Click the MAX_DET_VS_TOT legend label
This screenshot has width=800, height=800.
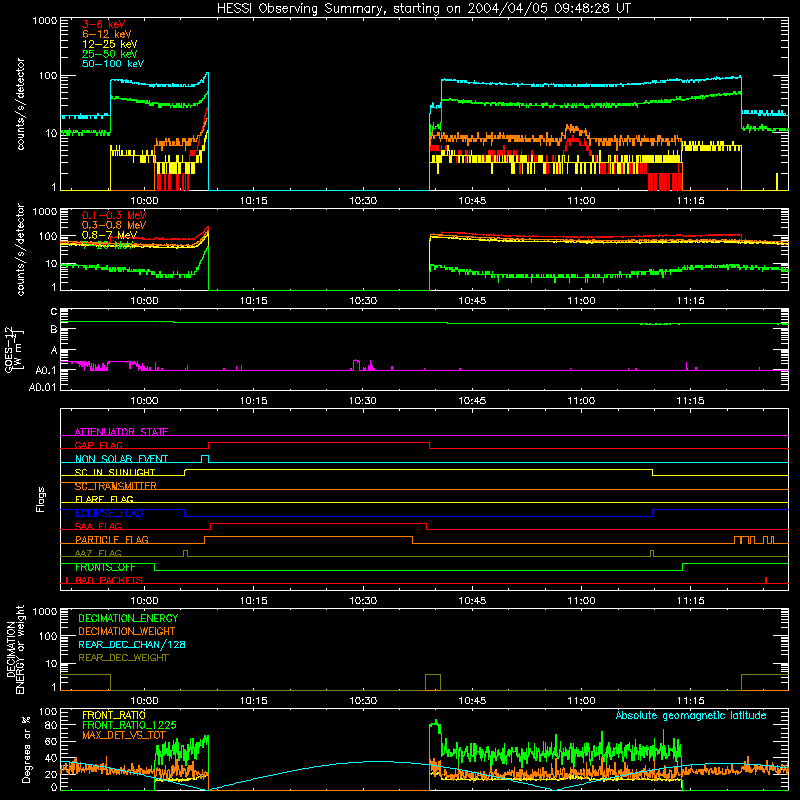(123, 735)
